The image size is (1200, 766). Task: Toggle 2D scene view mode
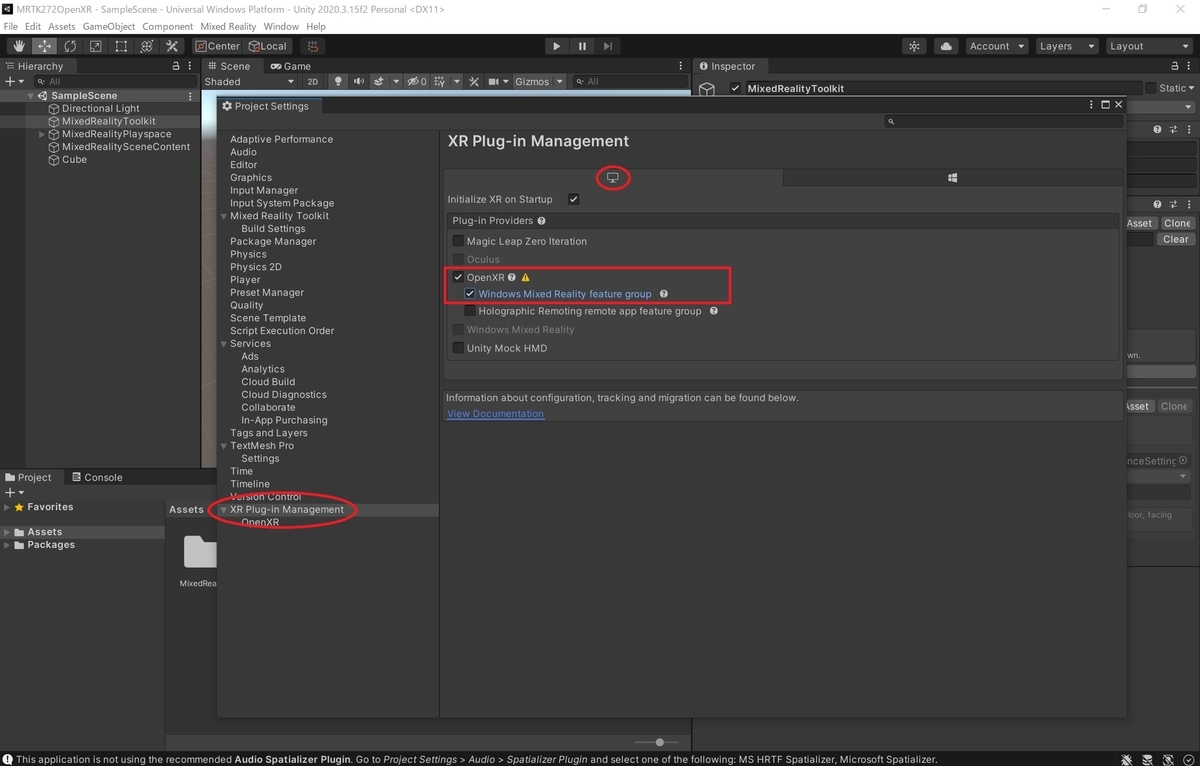point(312,81)
